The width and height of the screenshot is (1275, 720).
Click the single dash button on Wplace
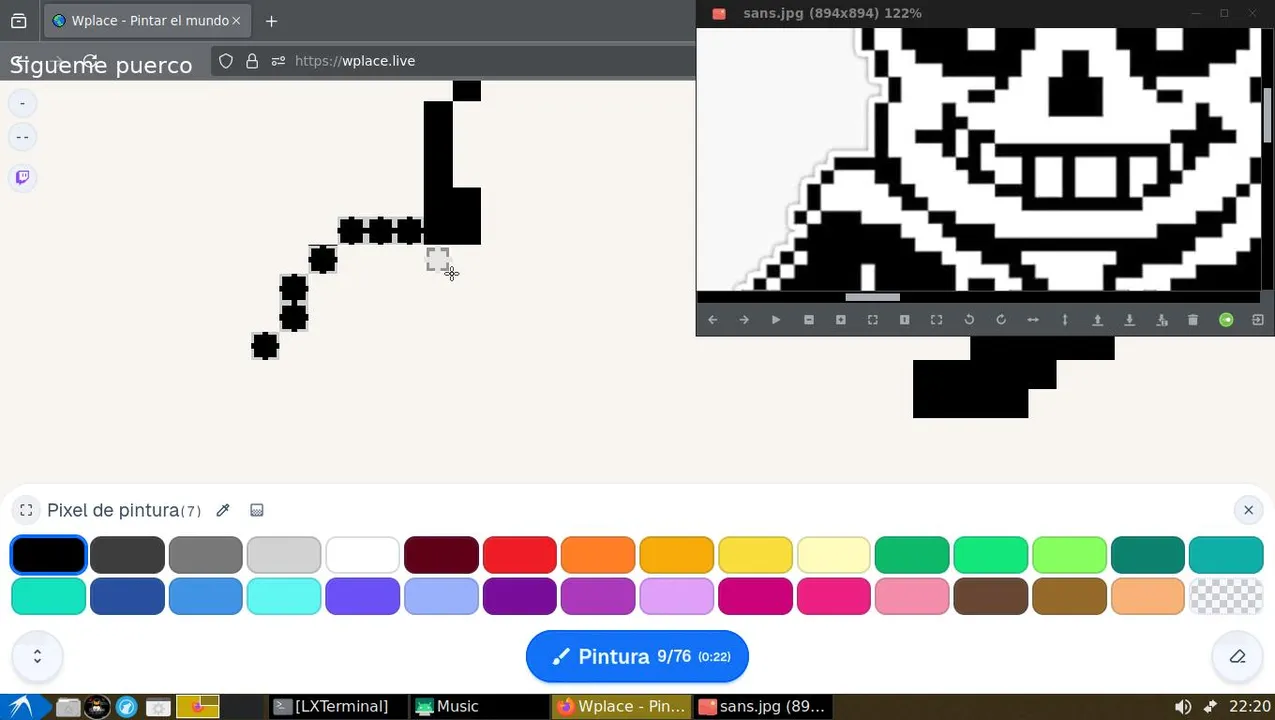point(22,103)
